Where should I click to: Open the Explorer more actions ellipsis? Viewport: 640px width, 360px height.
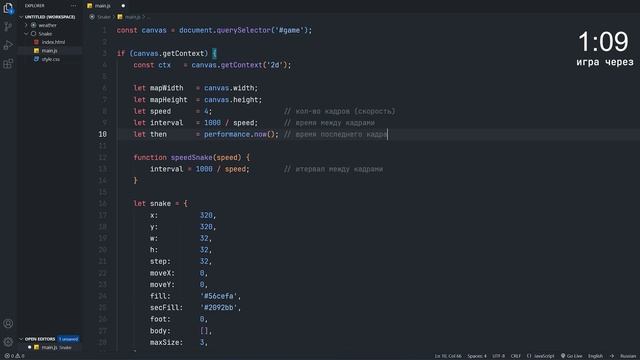73,6
